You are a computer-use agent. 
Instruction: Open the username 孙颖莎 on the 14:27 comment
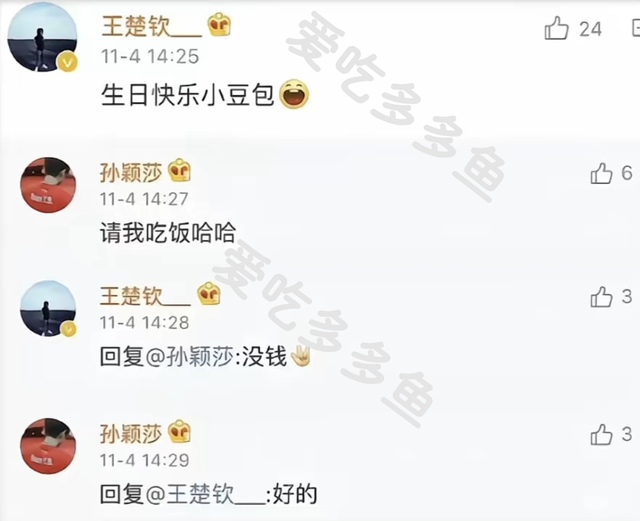click(131, 172)
